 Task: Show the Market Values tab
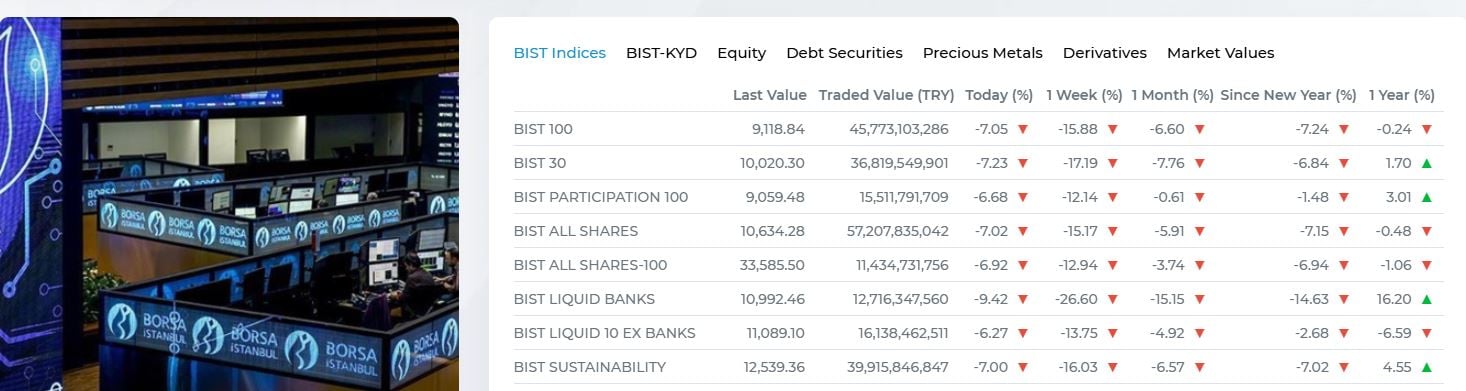tap(1220, 53)
